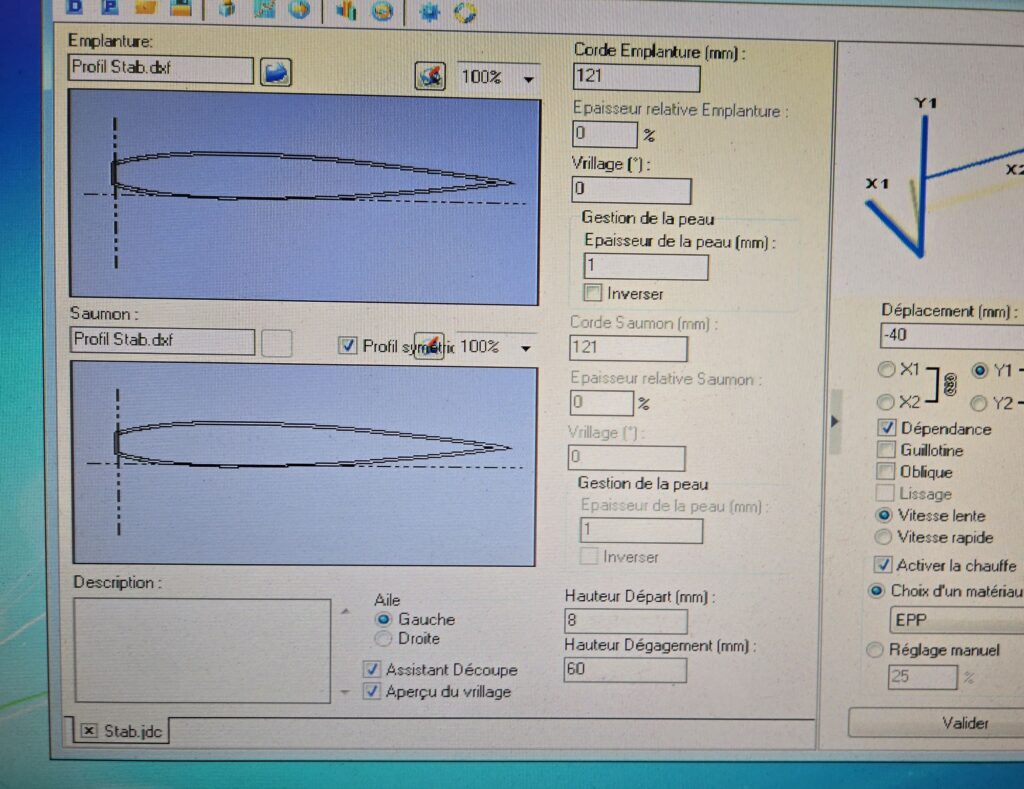
Task: Select the Stab.jdc tab
Action: tap(125, 731)
